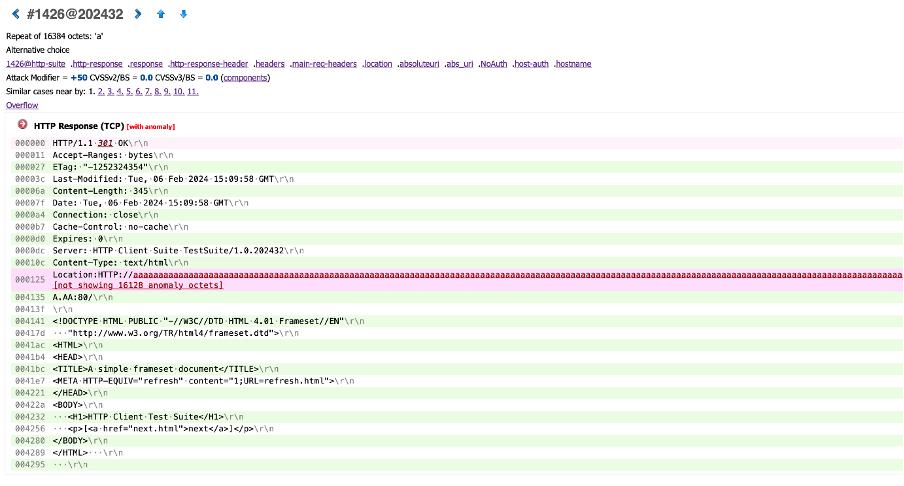Select the next.html anchor line

point(457,429)
